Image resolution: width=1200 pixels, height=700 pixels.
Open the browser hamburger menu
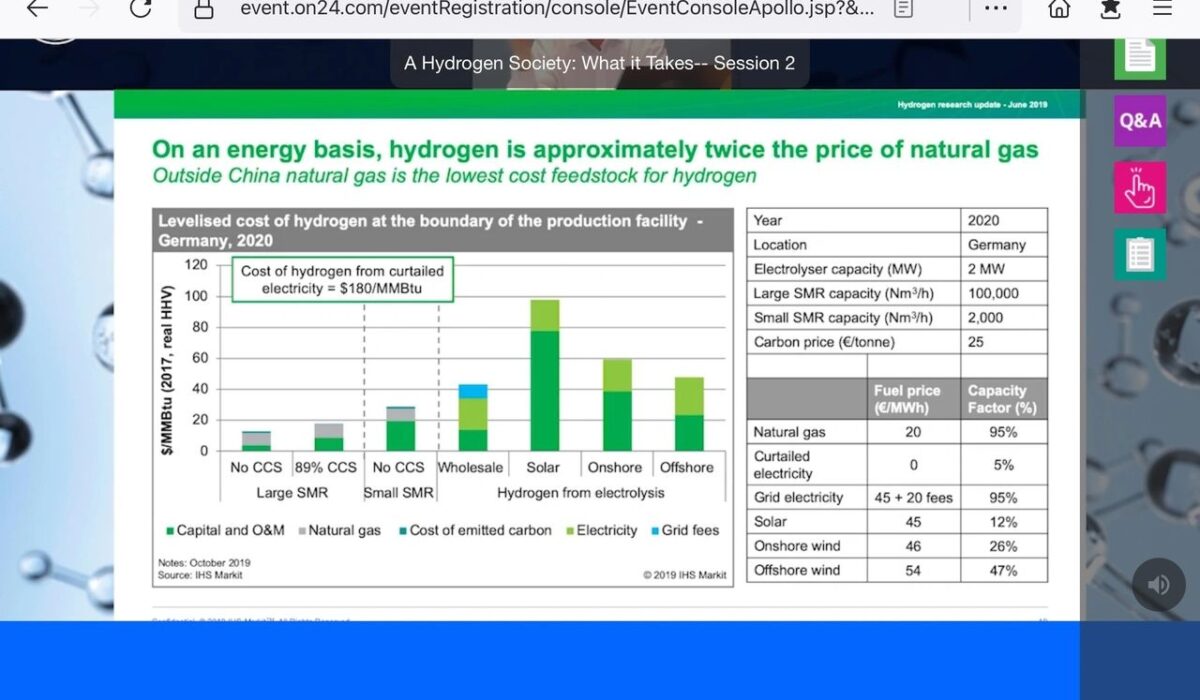pos(1162,9)
